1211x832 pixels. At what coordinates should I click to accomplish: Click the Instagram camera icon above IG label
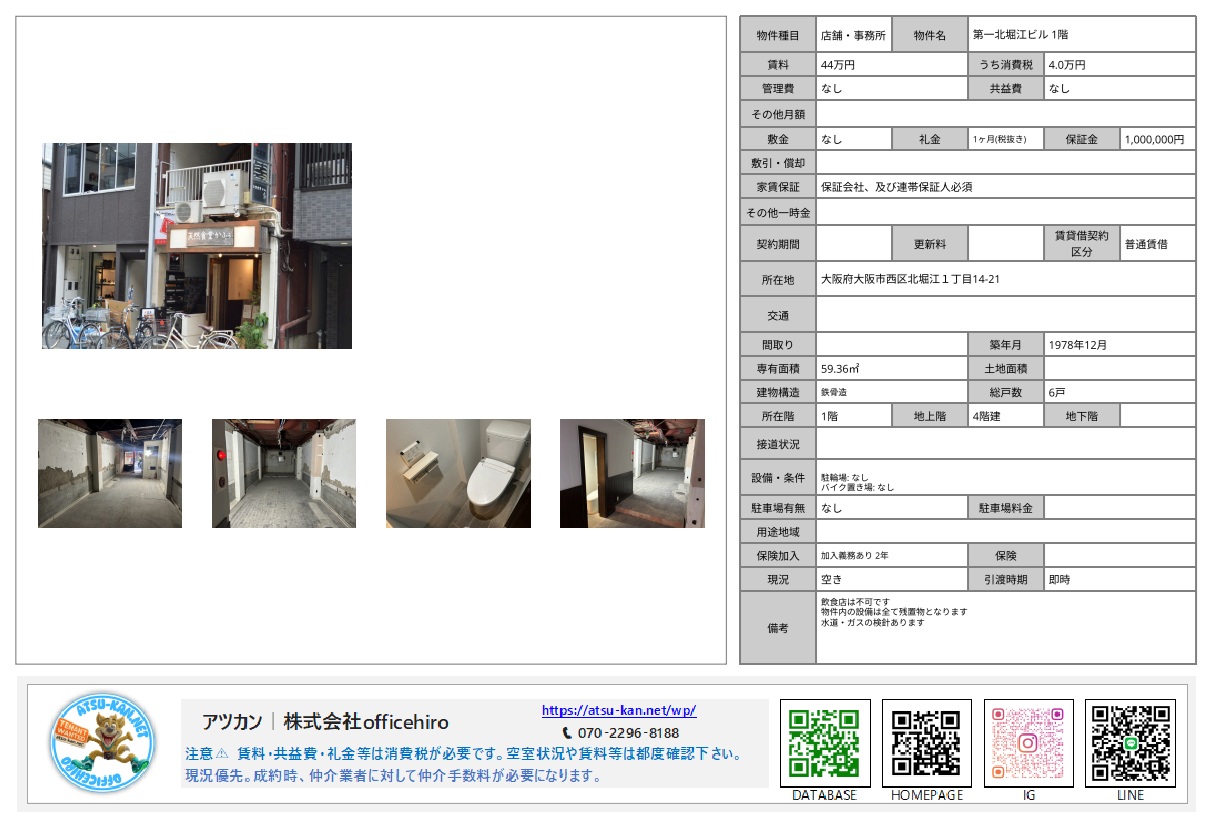click(x=1027, y=742)
